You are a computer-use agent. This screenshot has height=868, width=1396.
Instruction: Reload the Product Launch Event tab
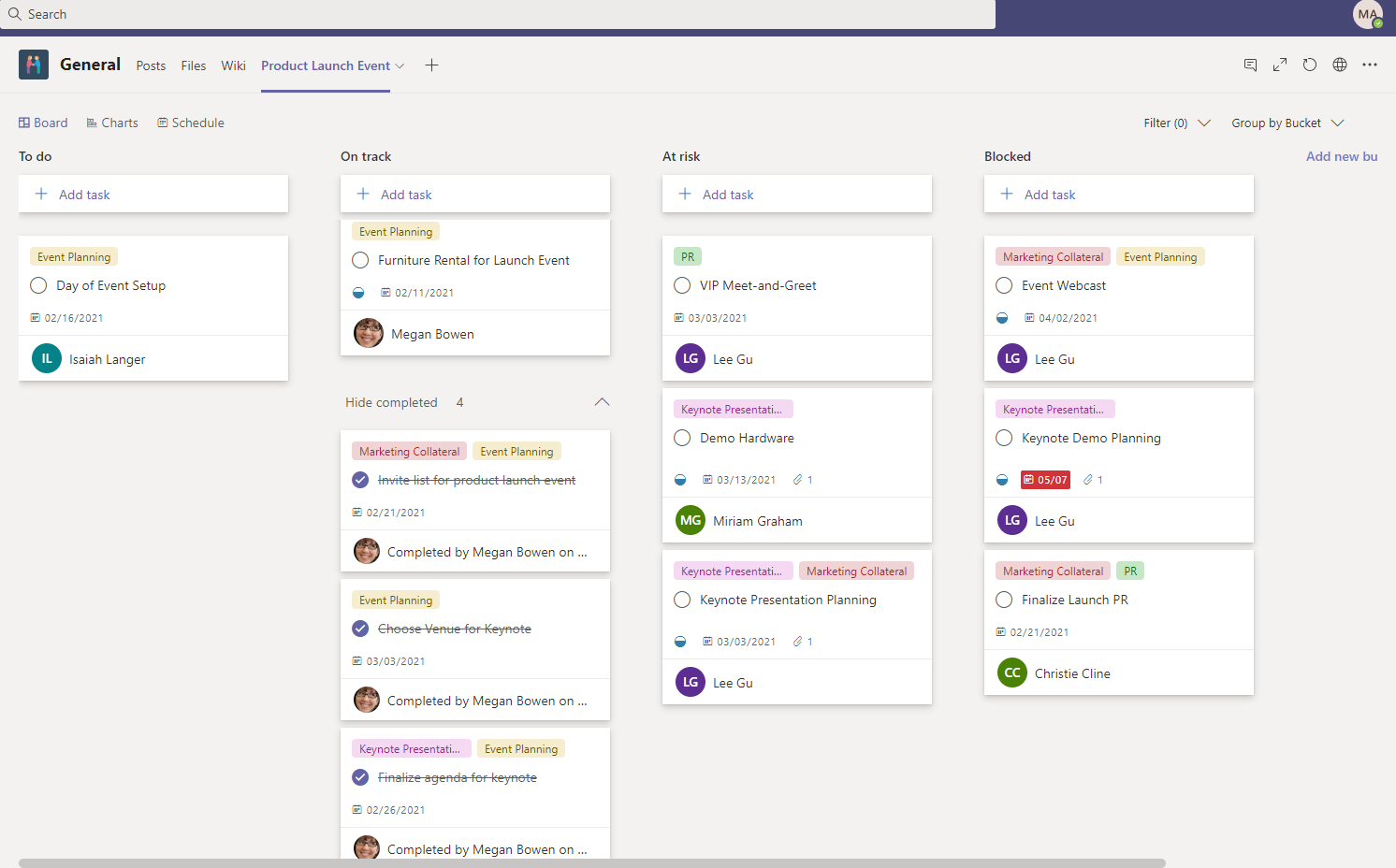point(1310,65)
